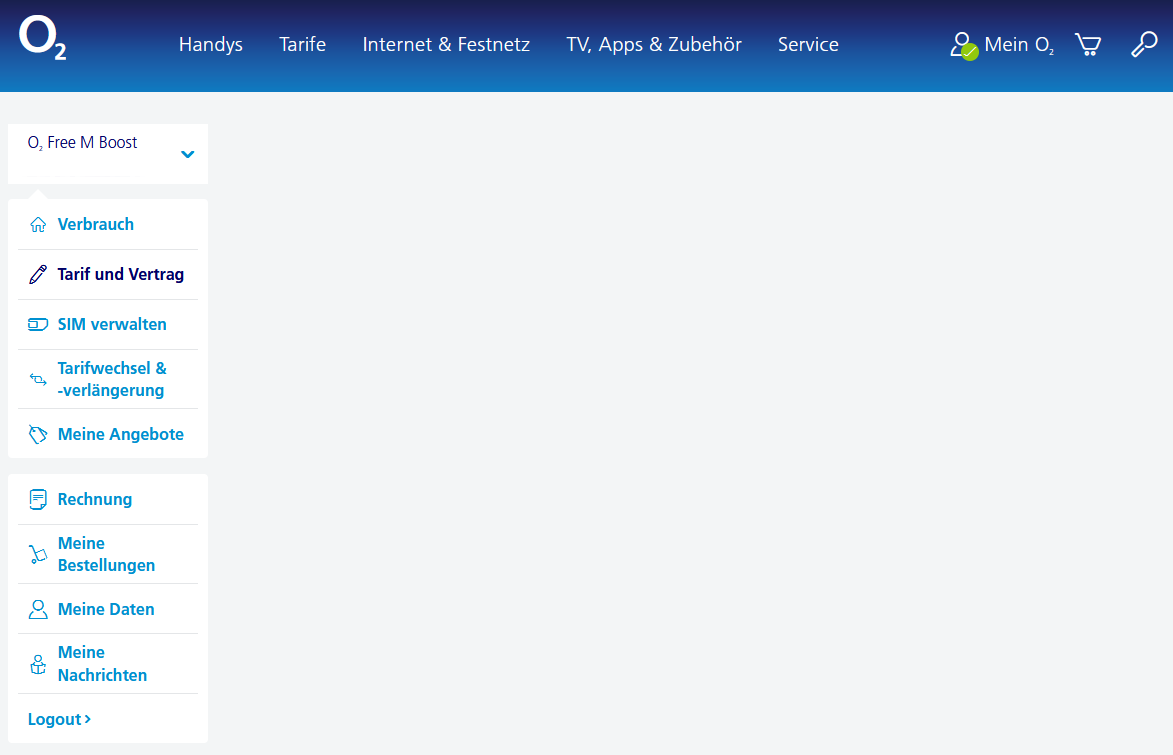Click the person icon beside Meine Daten
The height and width of the screenshot is (755, 1173).
[37, 609]
